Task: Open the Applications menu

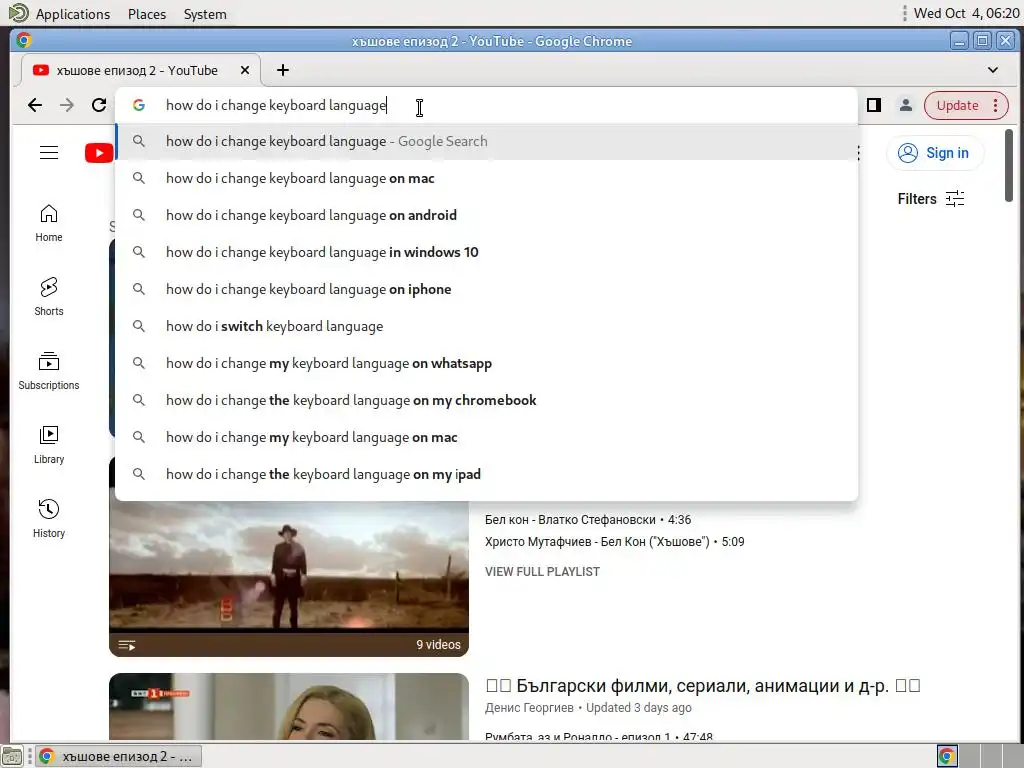Action: (x=72, y=14)
